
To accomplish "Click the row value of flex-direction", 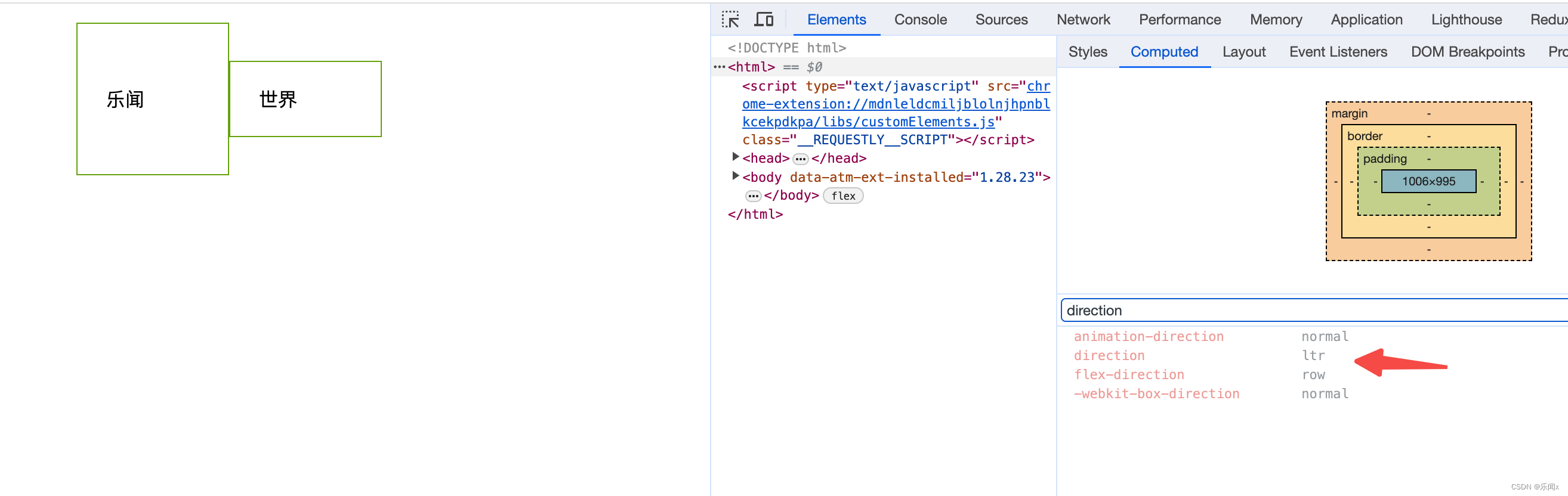I will (1313, 374).
